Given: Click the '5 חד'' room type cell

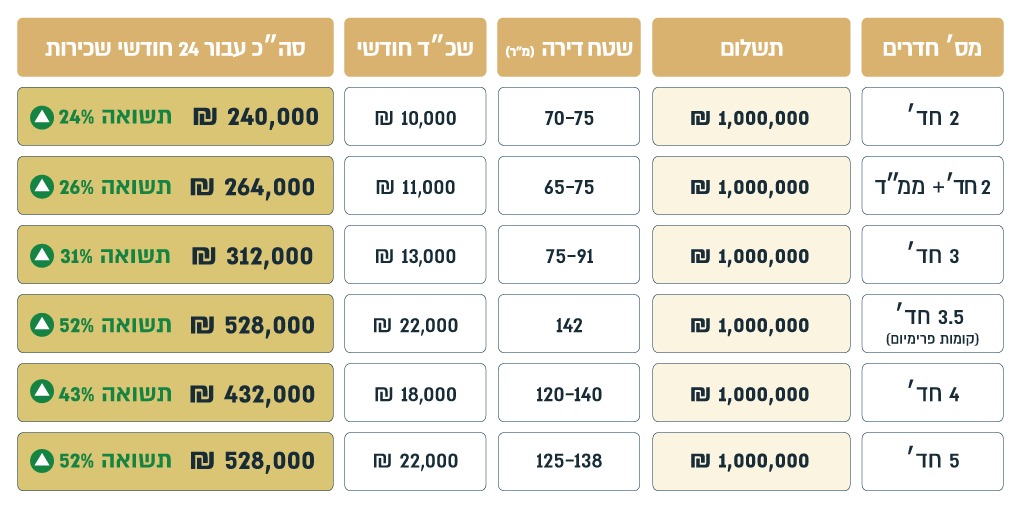Looking at the screenshot, I should pos(932,462).
